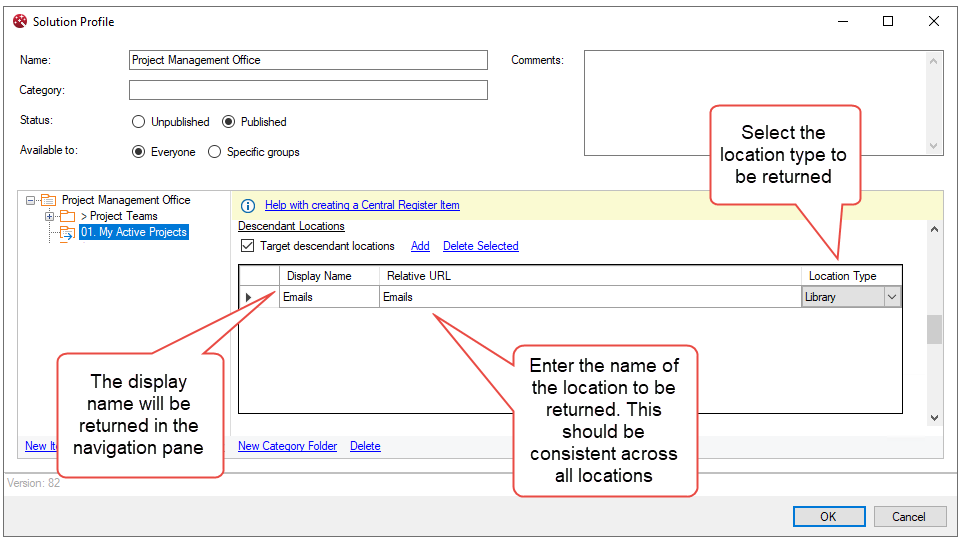The height and width of the screenshot is (540, 960).
Task: Click the vertical scrollbar in descendant locations panel
Action: tap(934, 328)
